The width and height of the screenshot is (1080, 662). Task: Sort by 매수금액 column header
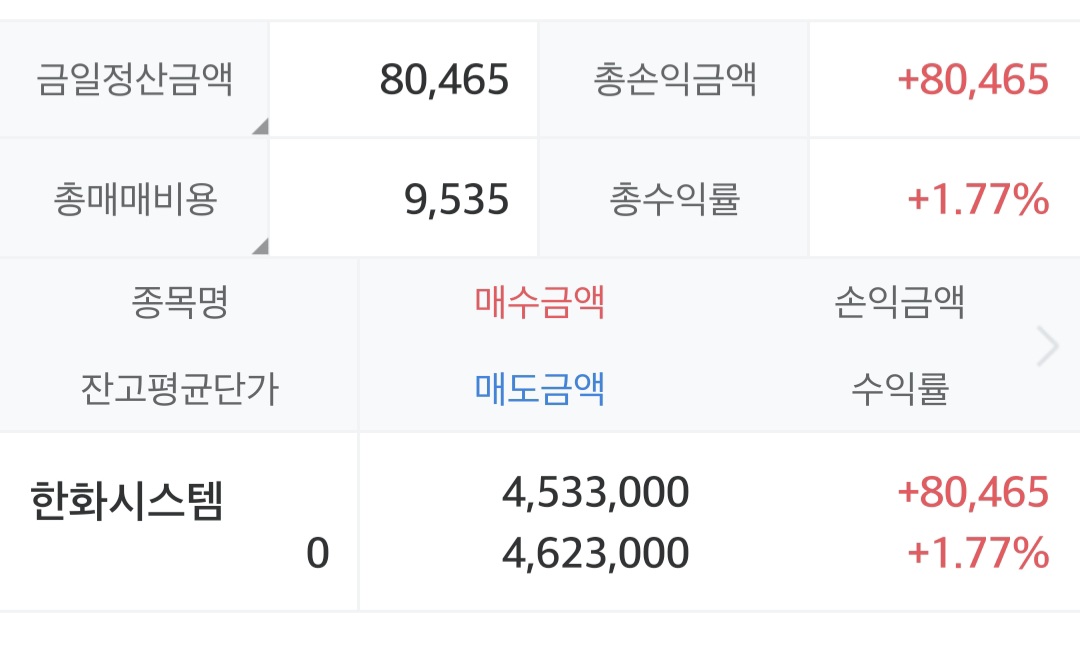tap(539, 302)
